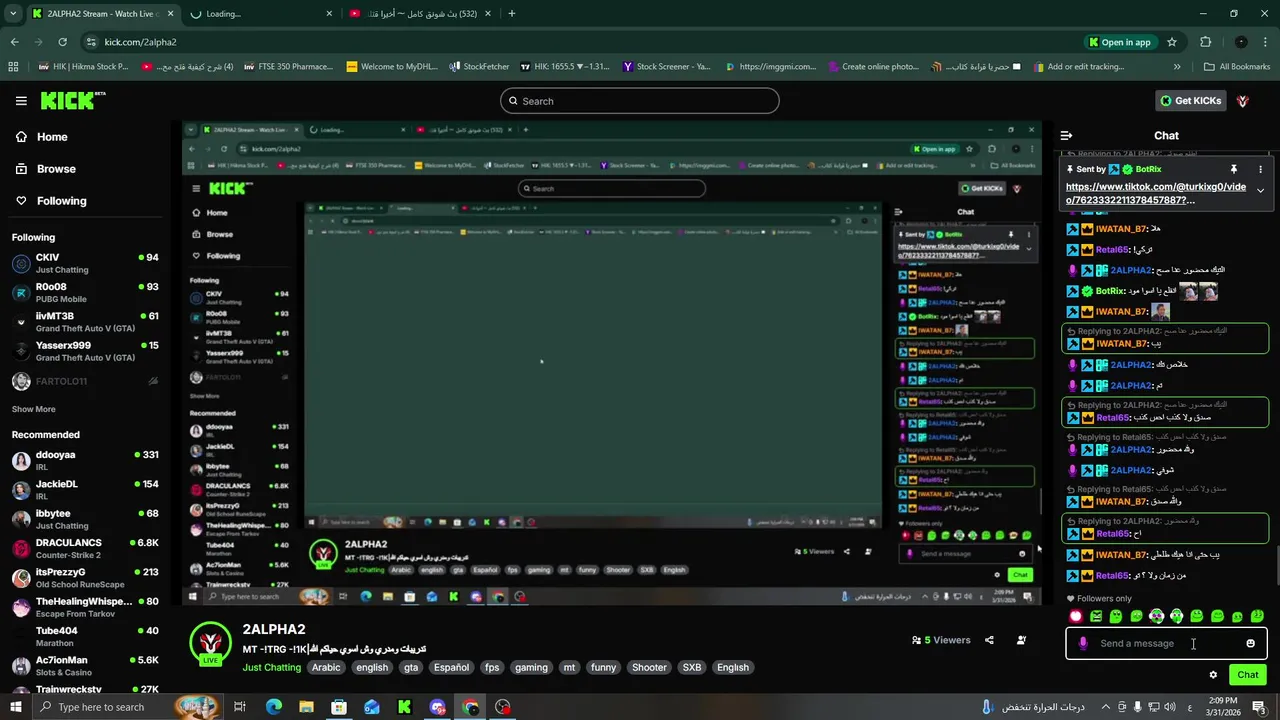
Task: Open a new browser tab
Action: [512, 14]
